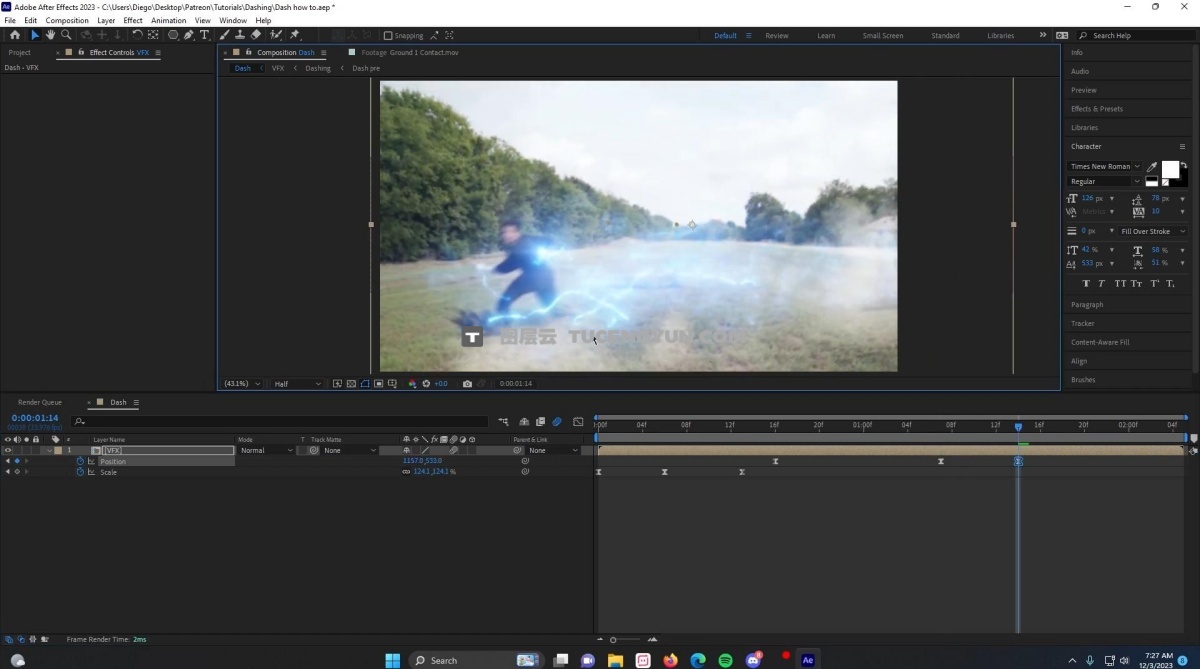This screenshot has height=669, width=1200.
Task: Hide the VFX layer with eye toggle
Action: click(x=7, y=450)
